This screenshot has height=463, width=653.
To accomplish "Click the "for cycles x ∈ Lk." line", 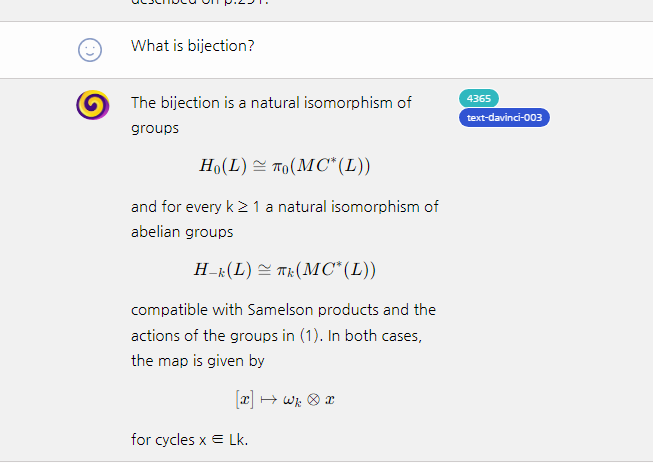I will coord(189,439).
